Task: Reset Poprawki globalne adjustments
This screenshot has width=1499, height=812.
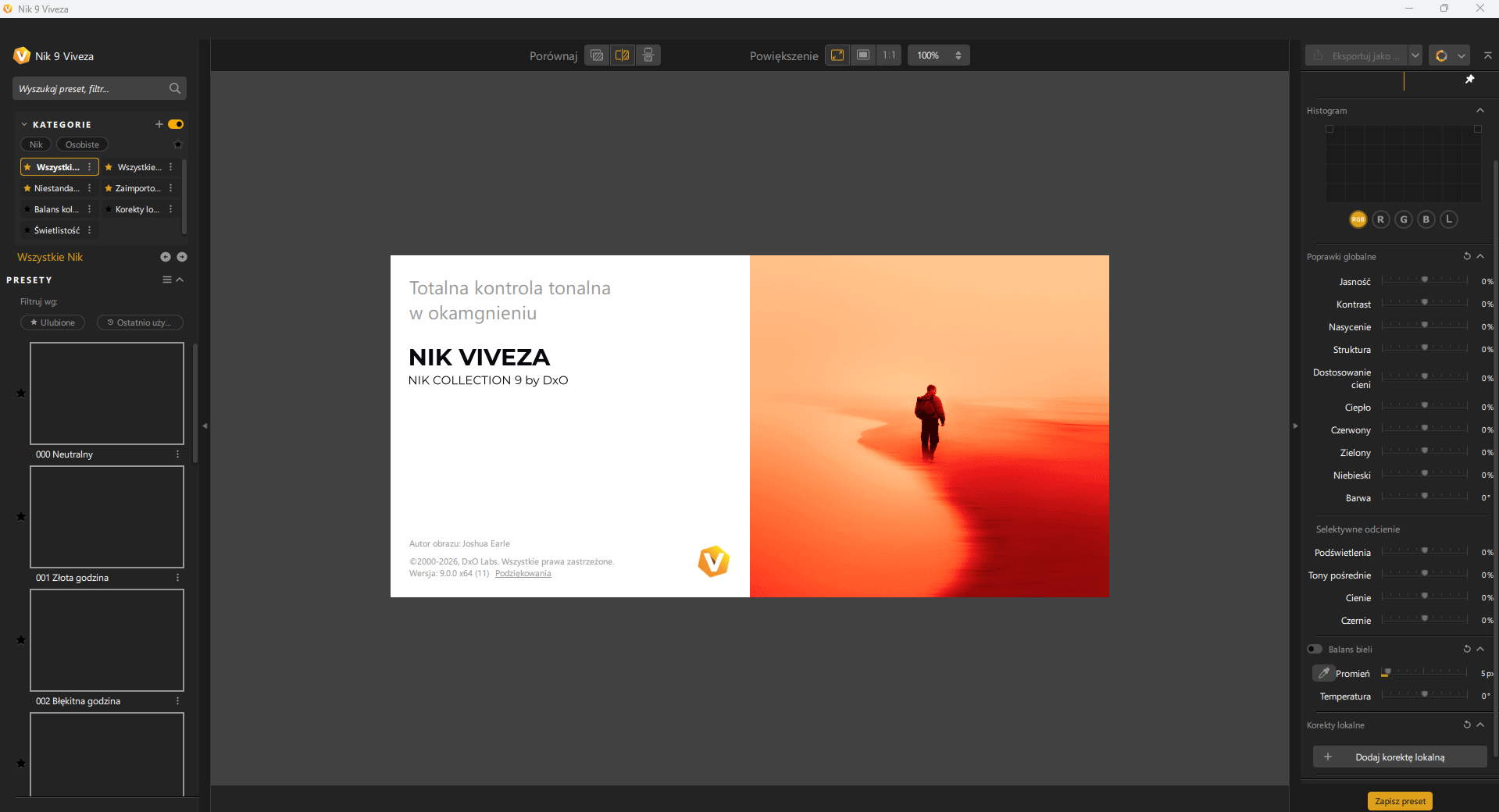Action: point(1467,256)
